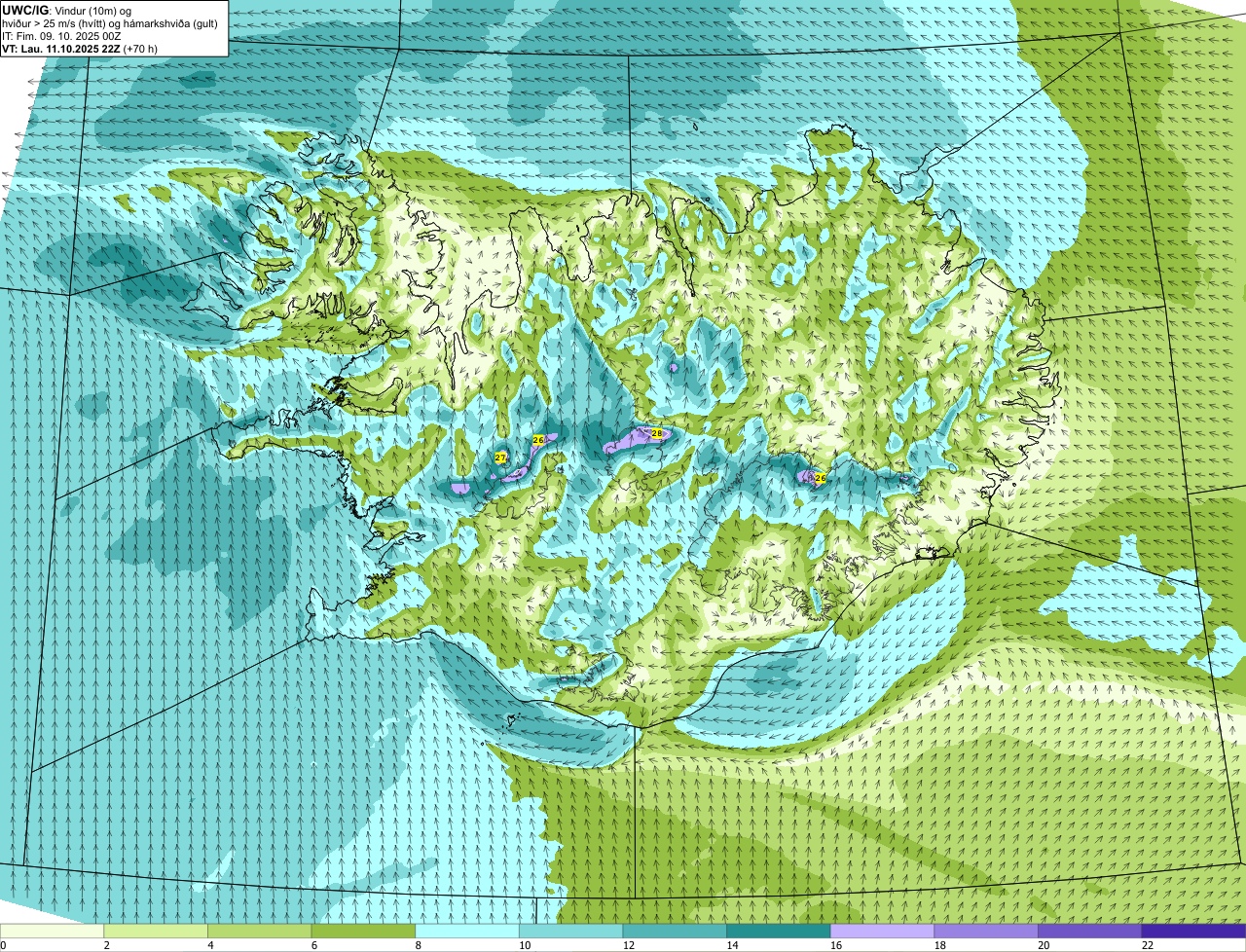1246x952 pixels.
Task: Click the legend scale number 14
Action: [733, 945]
